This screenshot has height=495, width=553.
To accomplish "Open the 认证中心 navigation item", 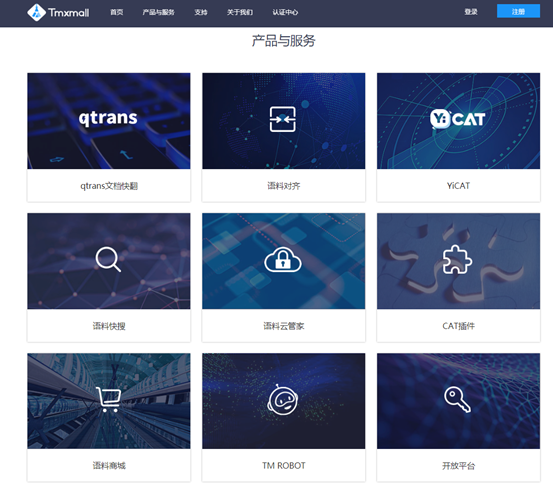I will pyautogui.click(x=285, y=12).
